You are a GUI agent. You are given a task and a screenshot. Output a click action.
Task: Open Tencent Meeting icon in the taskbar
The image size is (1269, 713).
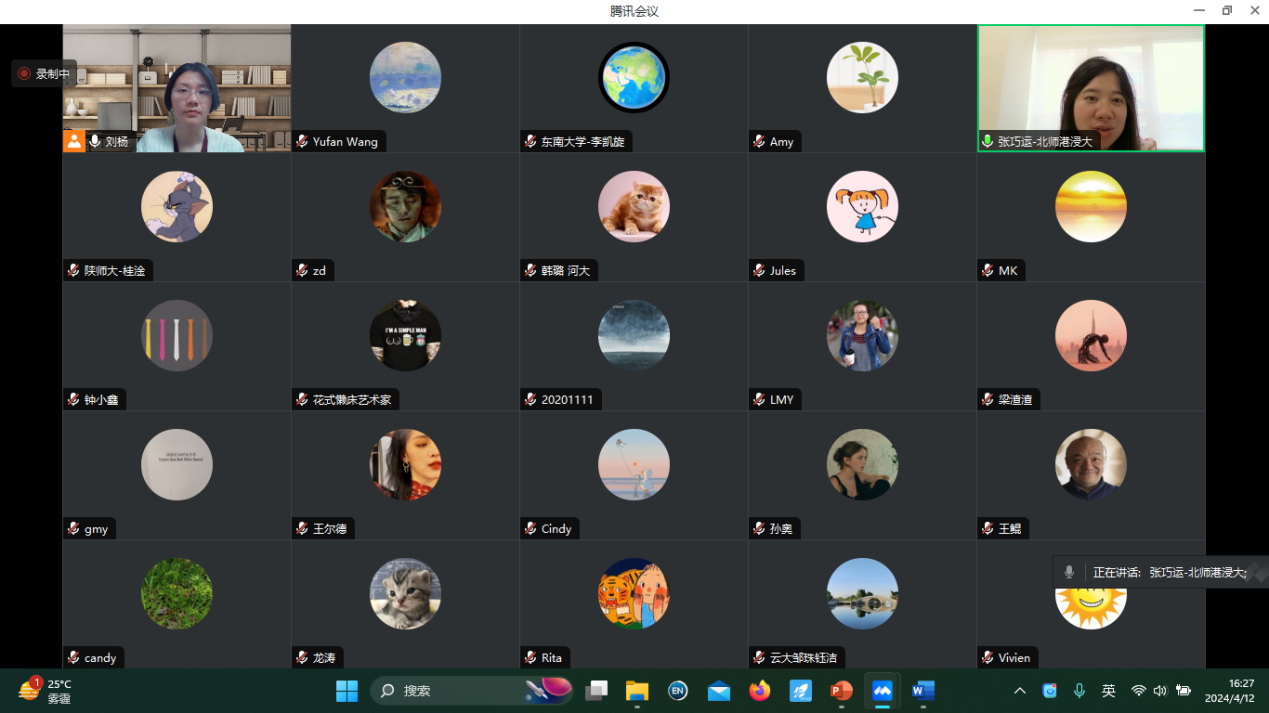(x=882, y=691)
